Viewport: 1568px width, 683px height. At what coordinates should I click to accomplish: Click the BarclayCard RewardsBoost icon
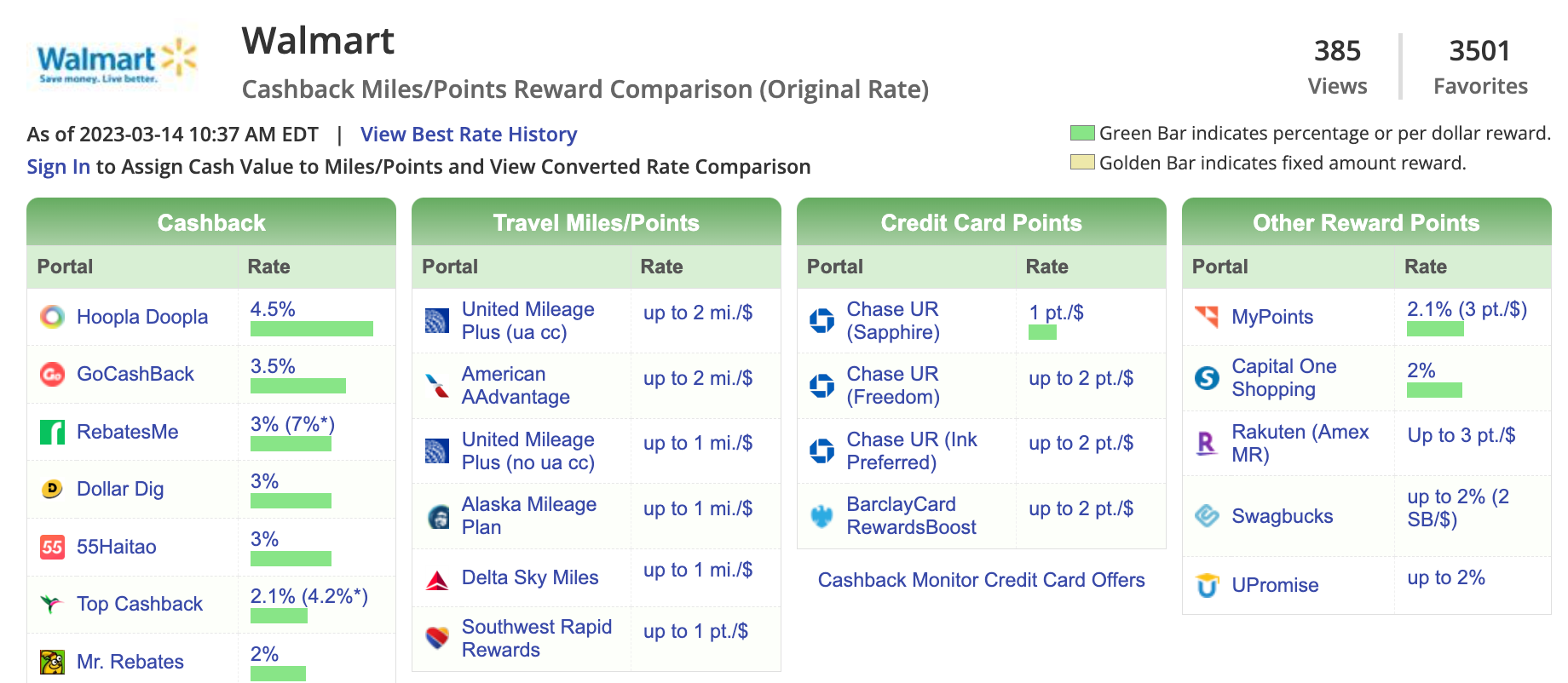point(821,515)
